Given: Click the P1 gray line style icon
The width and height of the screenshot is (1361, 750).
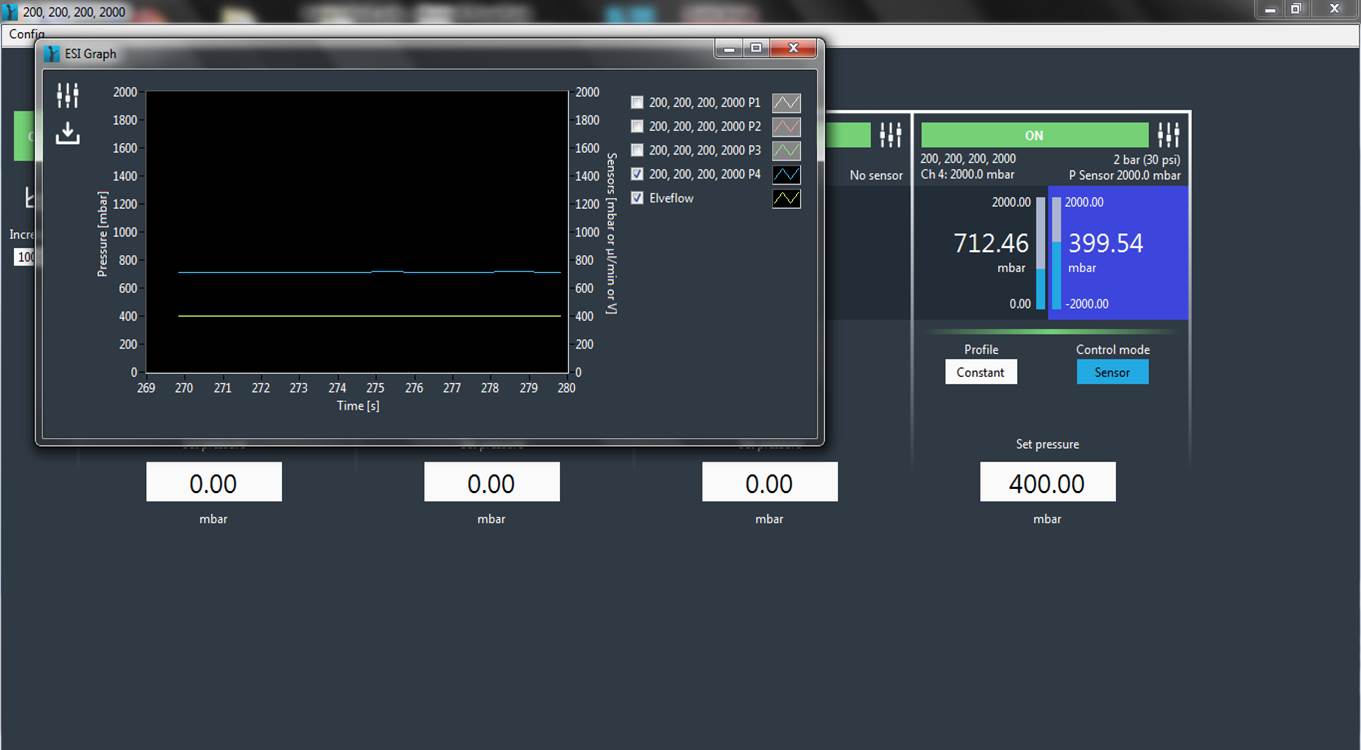Looking at the screenshot, I should coord(786,103).
